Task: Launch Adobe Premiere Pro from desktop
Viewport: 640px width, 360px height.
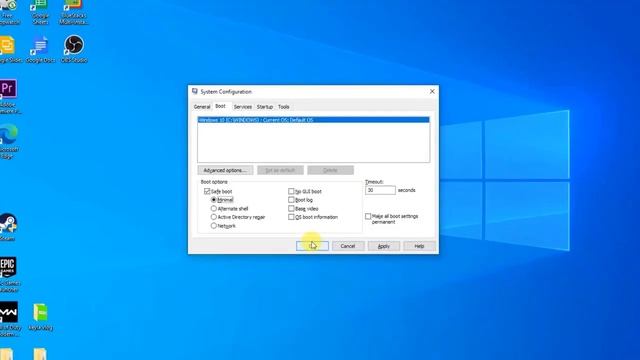Action: 9,96
